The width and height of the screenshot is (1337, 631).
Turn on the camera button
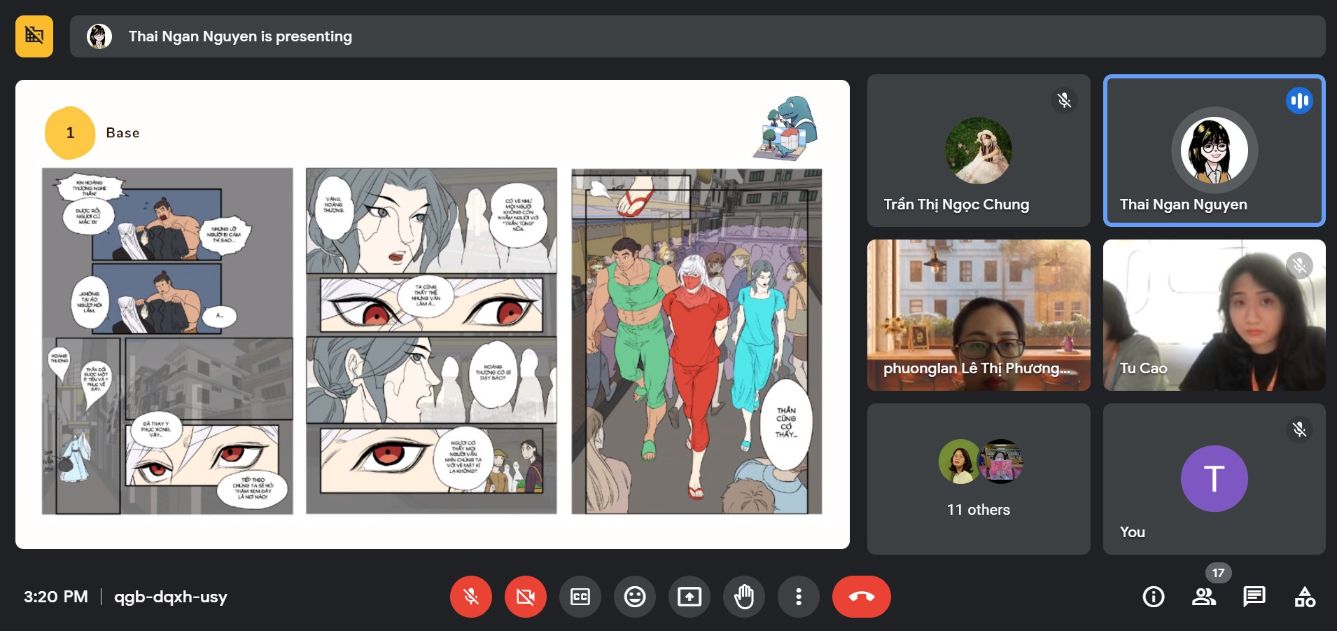[x=525, y=597]
